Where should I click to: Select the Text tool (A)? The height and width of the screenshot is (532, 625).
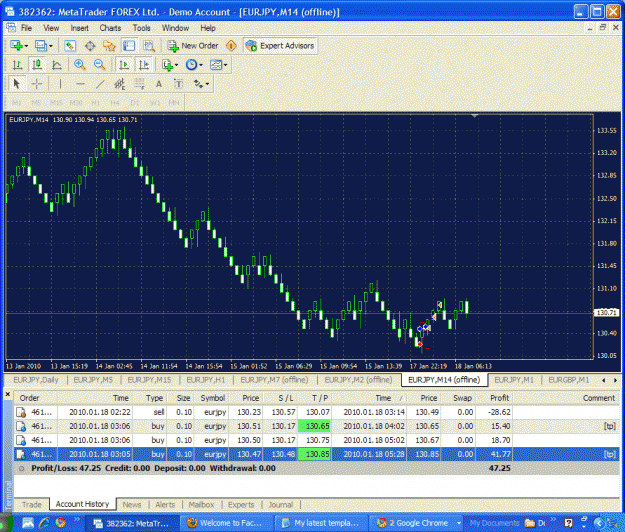(159, 84)
